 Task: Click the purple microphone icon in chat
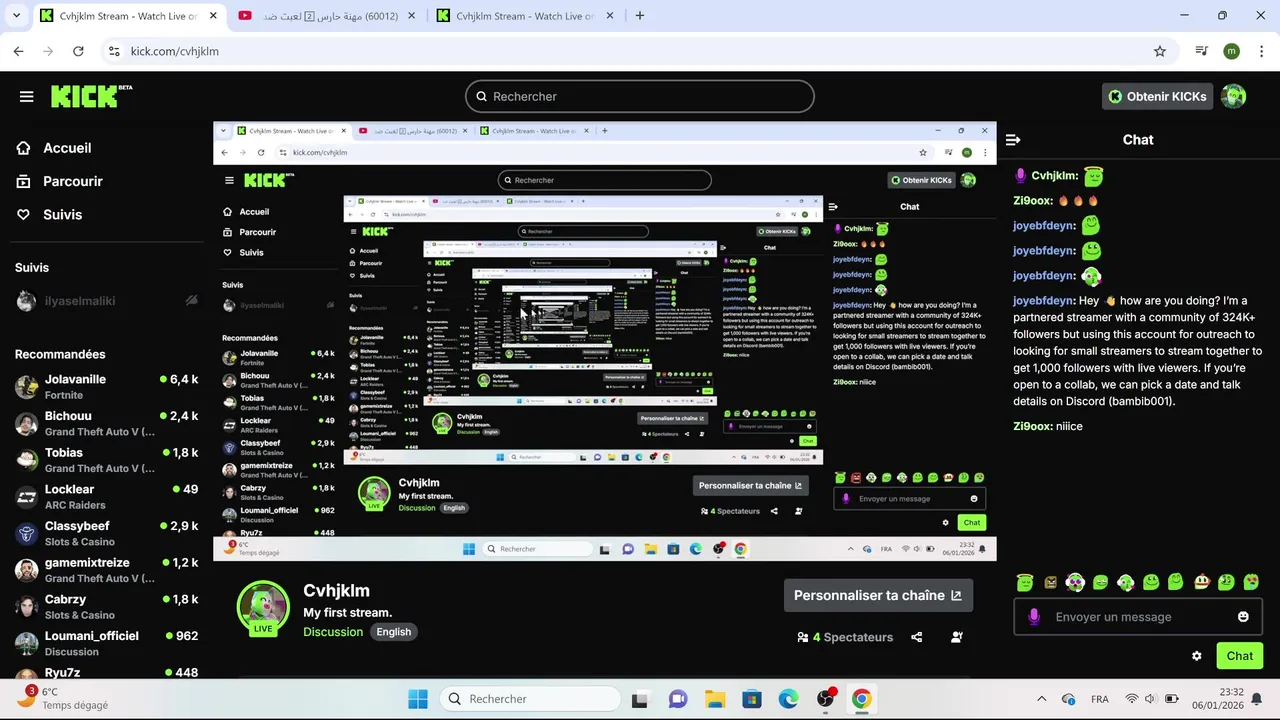[x=1034, y=617]
